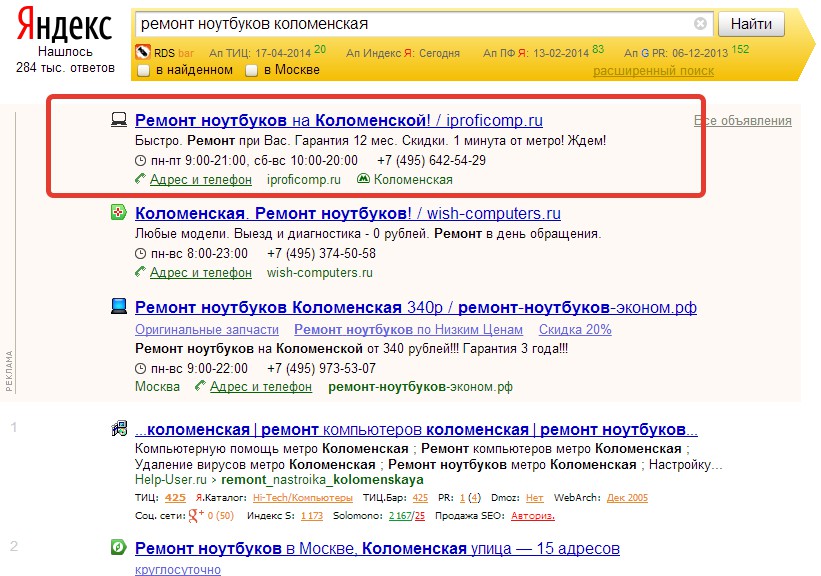821x576 pixels.
Task: Open ad 'Коломенская. Ремонт ноутбуков! / wish-computers.ru'
Action: [348, 213]
